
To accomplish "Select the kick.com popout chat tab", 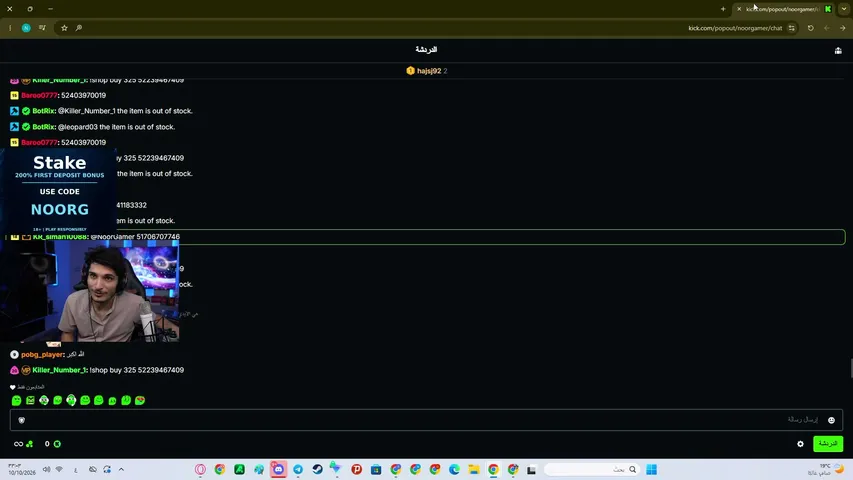I will (x=783, y=9).
